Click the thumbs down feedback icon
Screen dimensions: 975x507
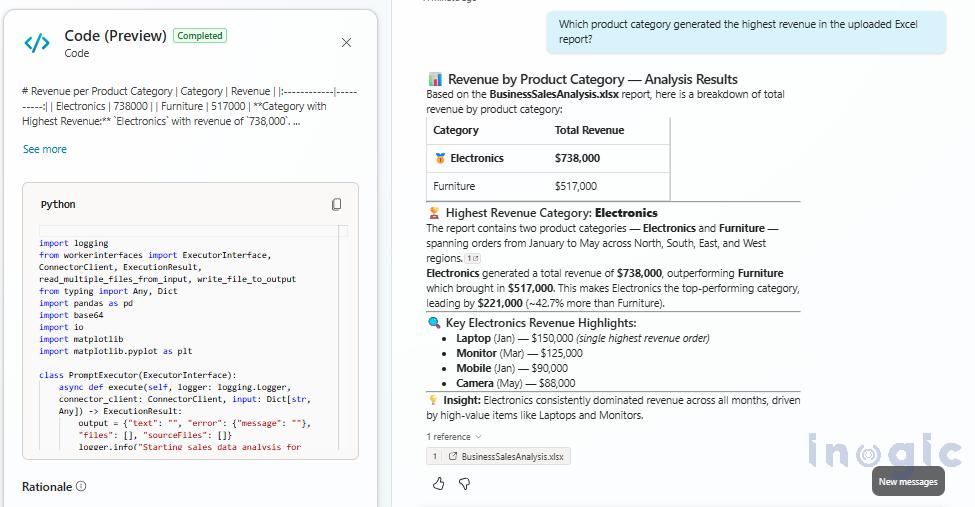click(464, 483)
